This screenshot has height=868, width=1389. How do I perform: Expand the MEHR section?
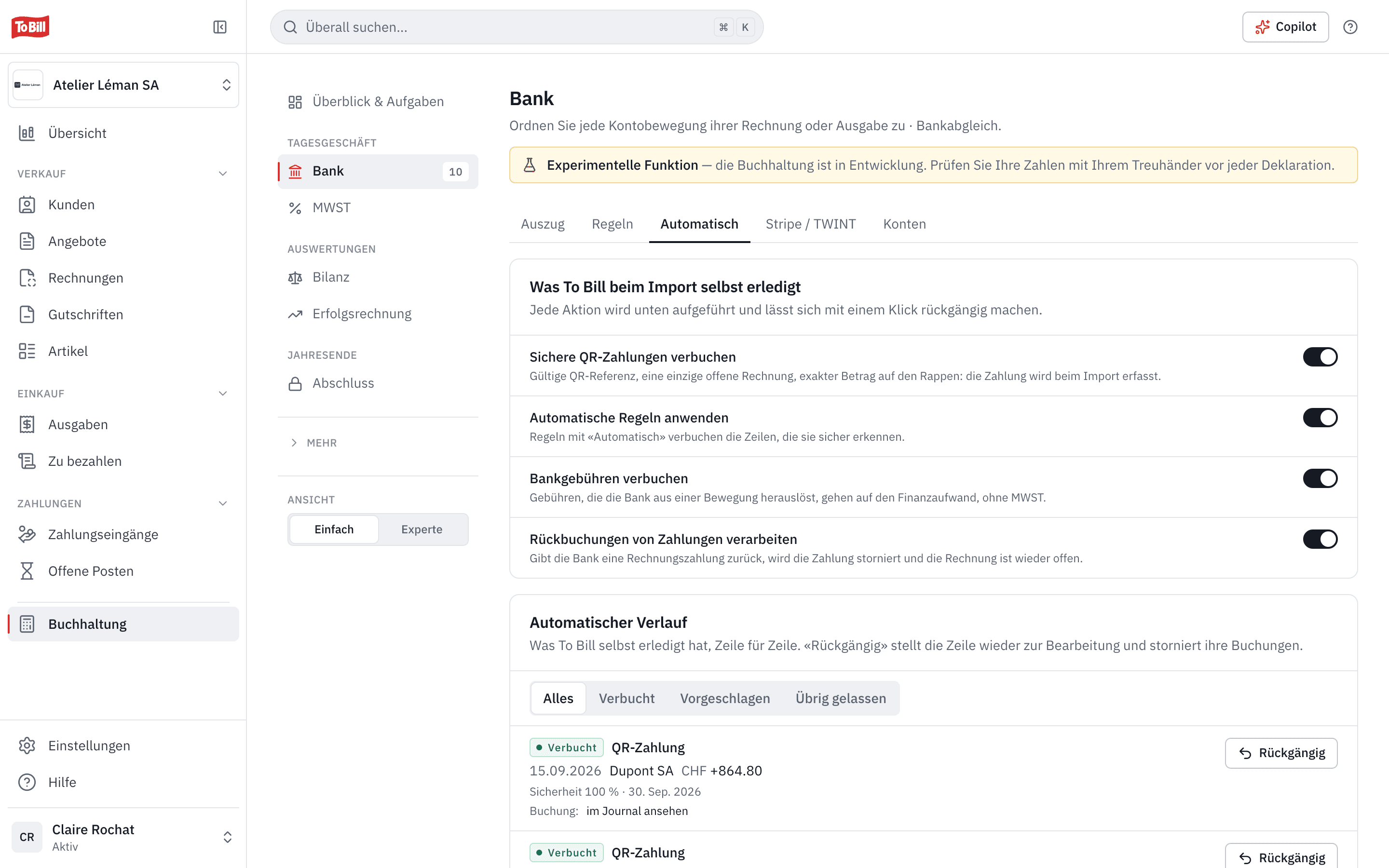pos(313,443)
